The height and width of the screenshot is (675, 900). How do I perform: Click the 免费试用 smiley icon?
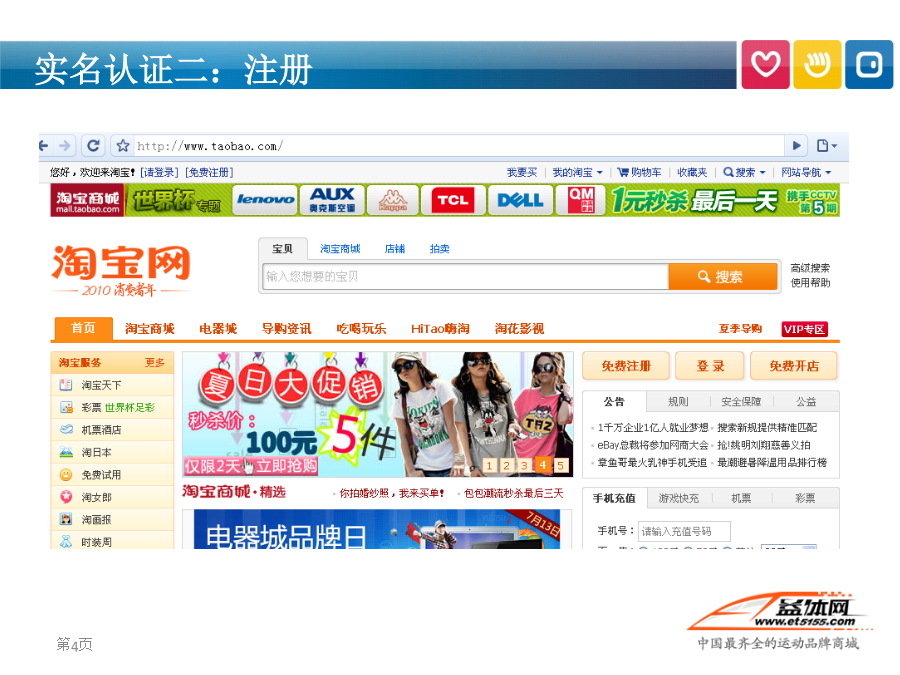point(66,475)
